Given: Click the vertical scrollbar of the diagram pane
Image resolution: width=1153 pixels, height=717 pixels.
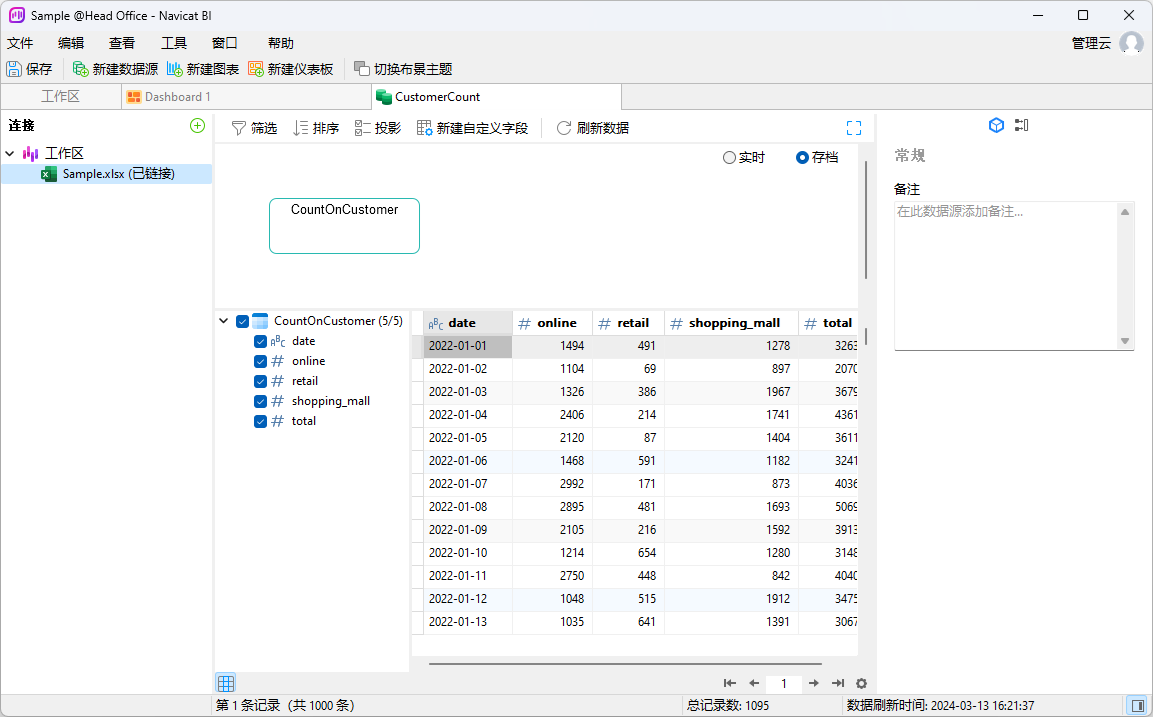Looking at the screenshot, I should [866, 220].
